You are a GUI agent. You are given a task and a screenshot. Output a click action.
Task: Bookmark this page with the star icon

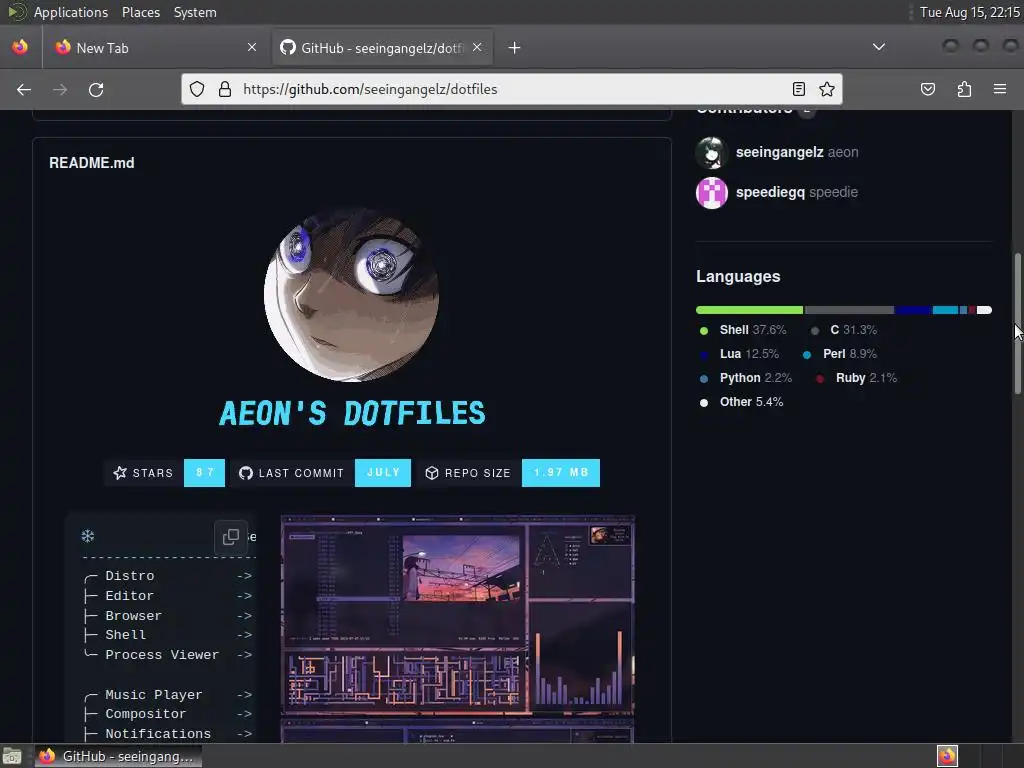[x=827, y=89]
